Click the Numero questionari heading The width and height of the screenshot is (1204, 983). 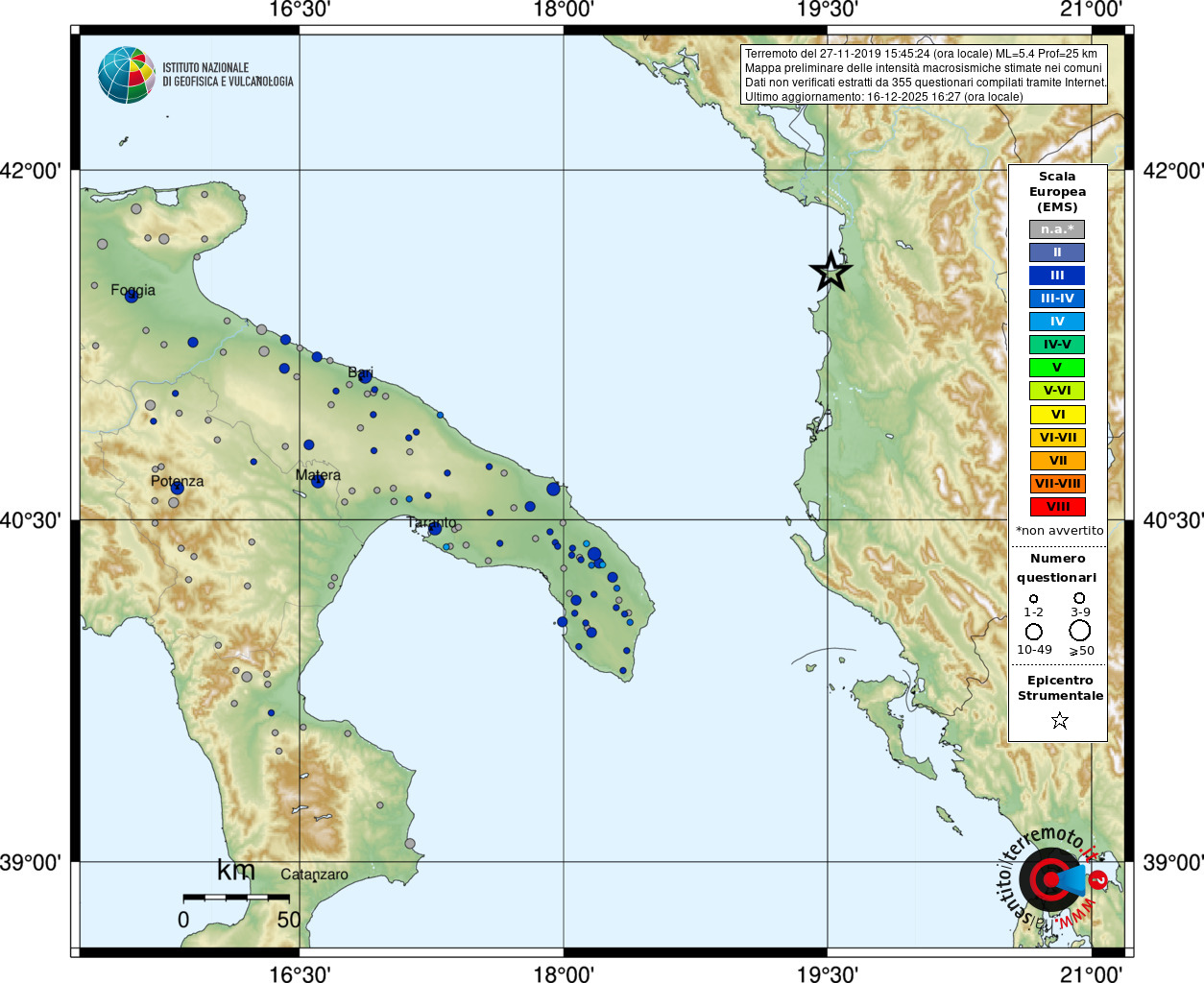(x=1057, y=568)
